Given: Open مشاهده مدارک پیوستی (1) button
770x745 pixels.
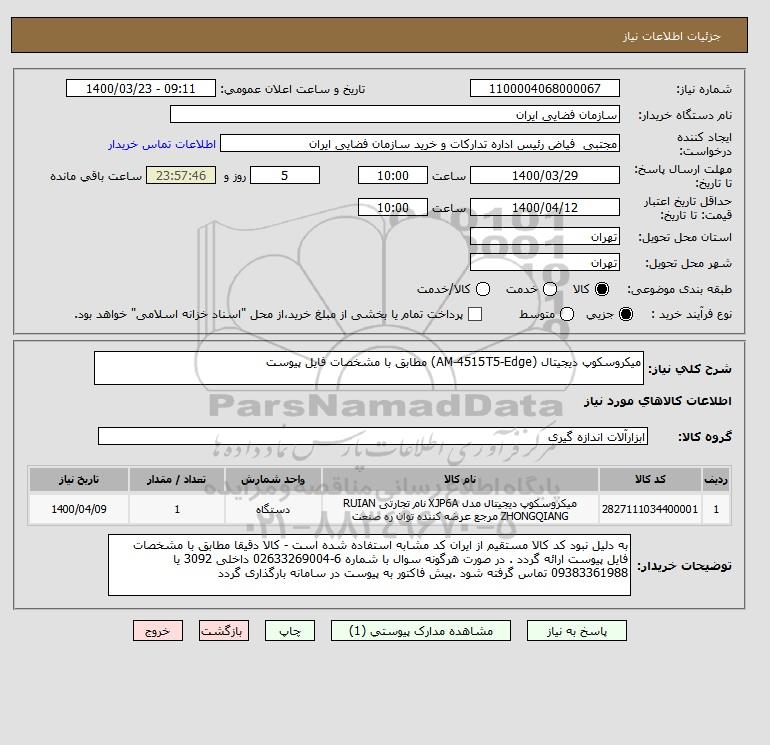Looking at the screenshot, I should tap(421, 631).
